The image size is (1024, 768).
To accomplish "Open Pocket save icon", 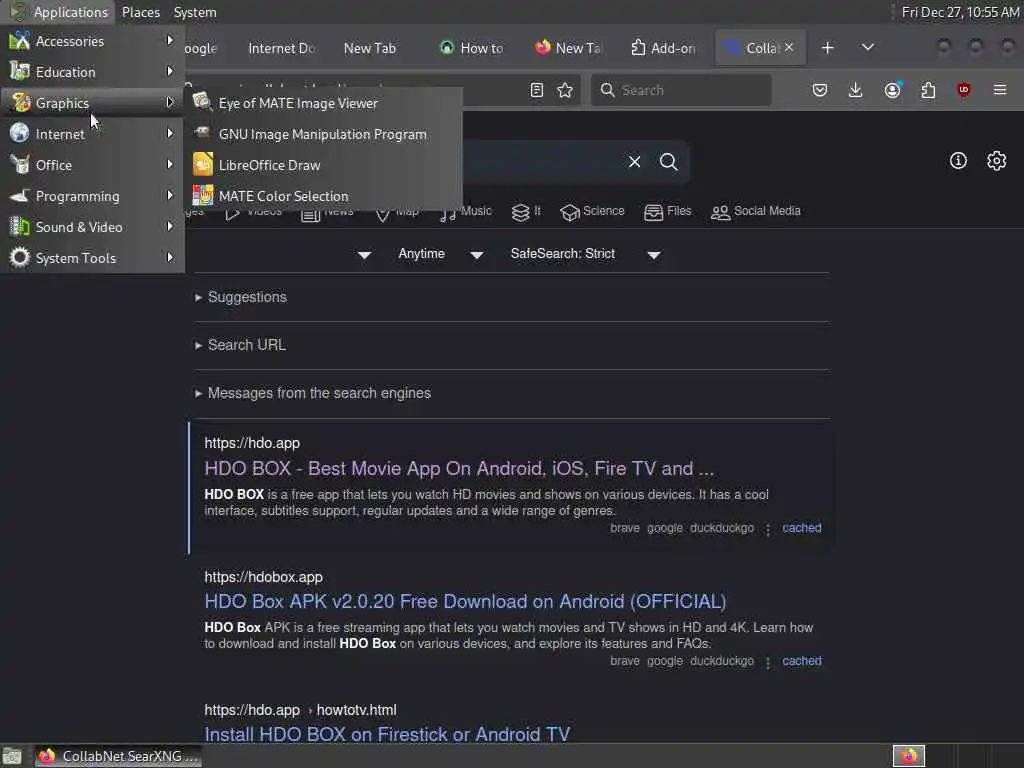I will pos(820,90).
